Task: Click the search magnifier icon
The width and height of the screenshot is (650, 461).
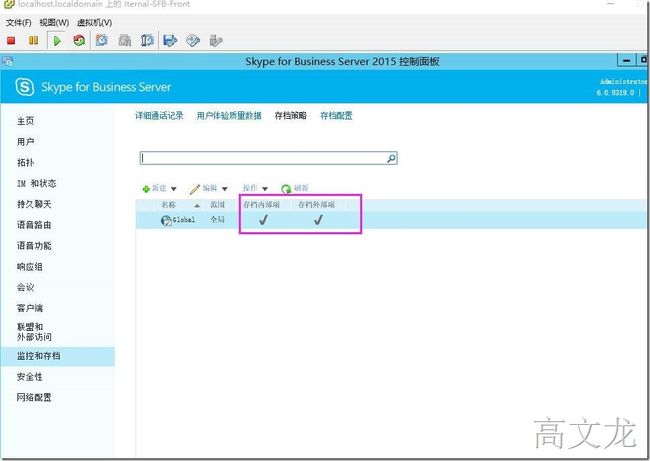Action: [x=391, y=158]
